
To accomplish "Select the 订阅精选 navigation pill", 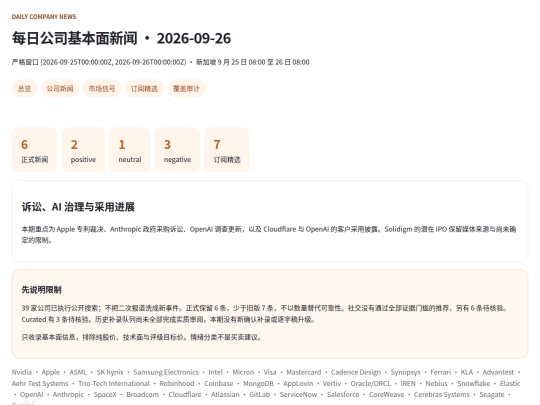I will point(144,89).
